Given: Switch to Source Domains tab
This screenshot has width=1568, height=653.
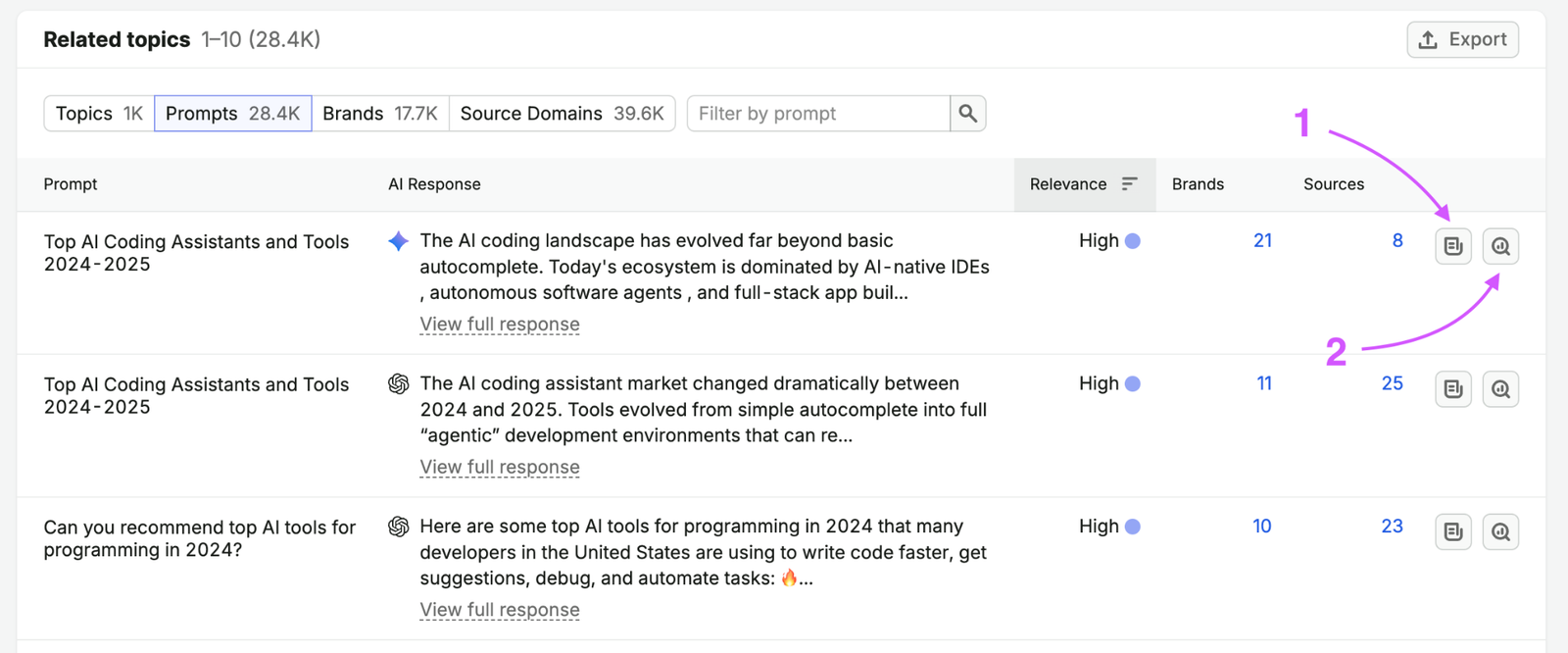Looking at the screenshot, I should (x=563, y=114).
